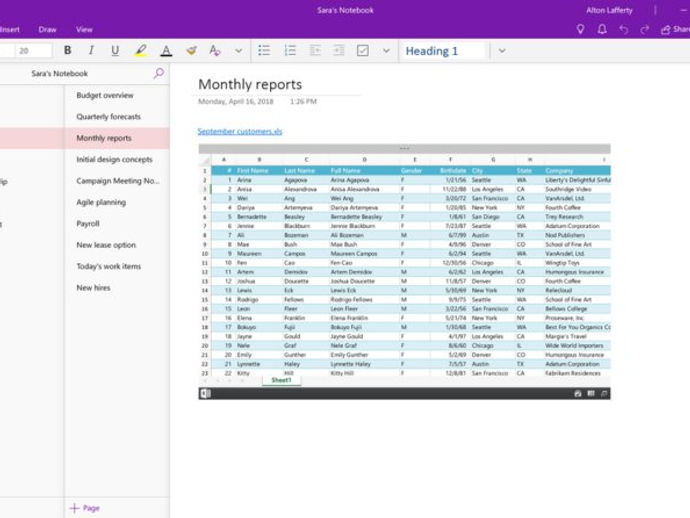Expand the tags dropdown arrow
Screen dimensions: 690x518
coord(386,51)
